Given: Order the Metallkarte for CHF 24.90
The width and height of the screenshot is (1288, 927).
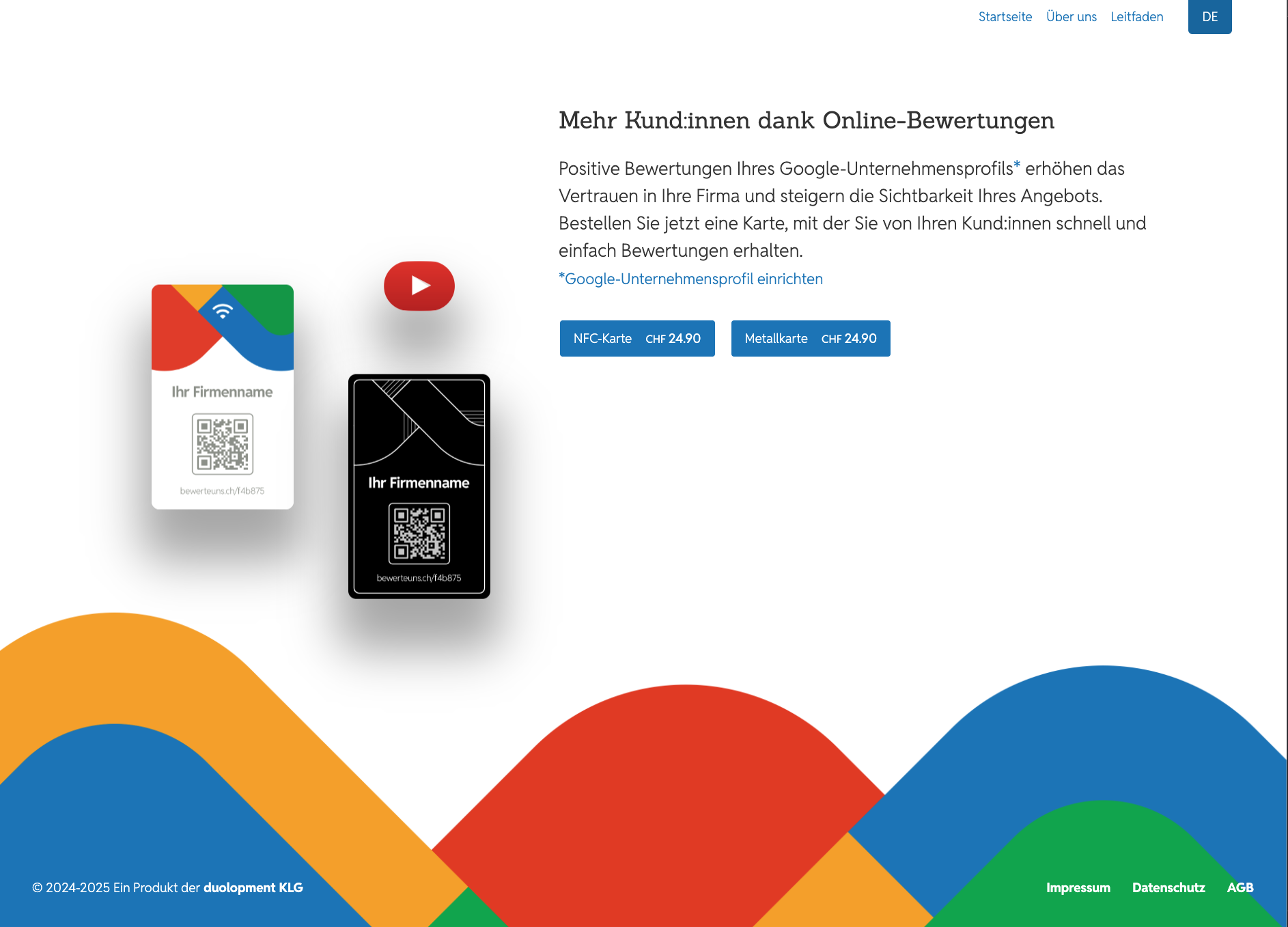Looking at the screenshot, I should coord(810,338).
